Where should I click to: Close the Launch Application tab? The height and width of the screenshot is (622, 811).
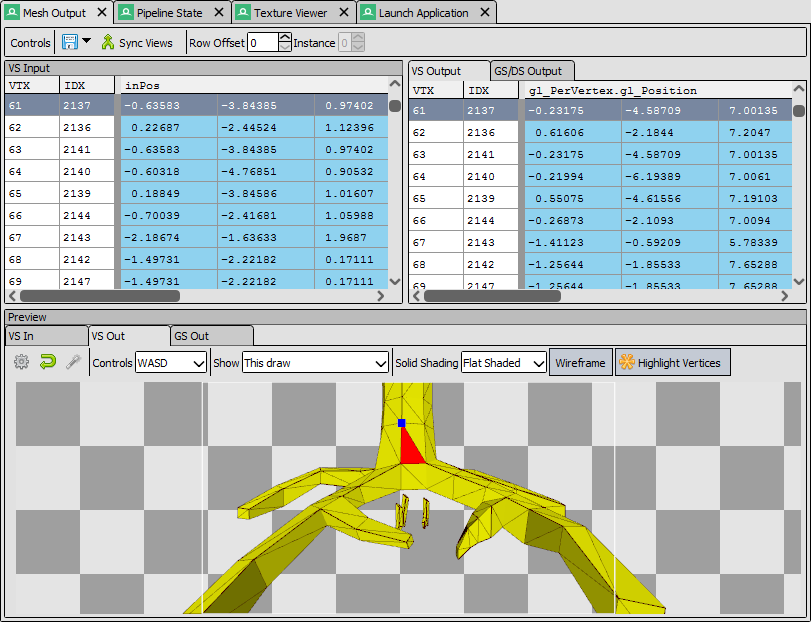[x=485, y=12]
